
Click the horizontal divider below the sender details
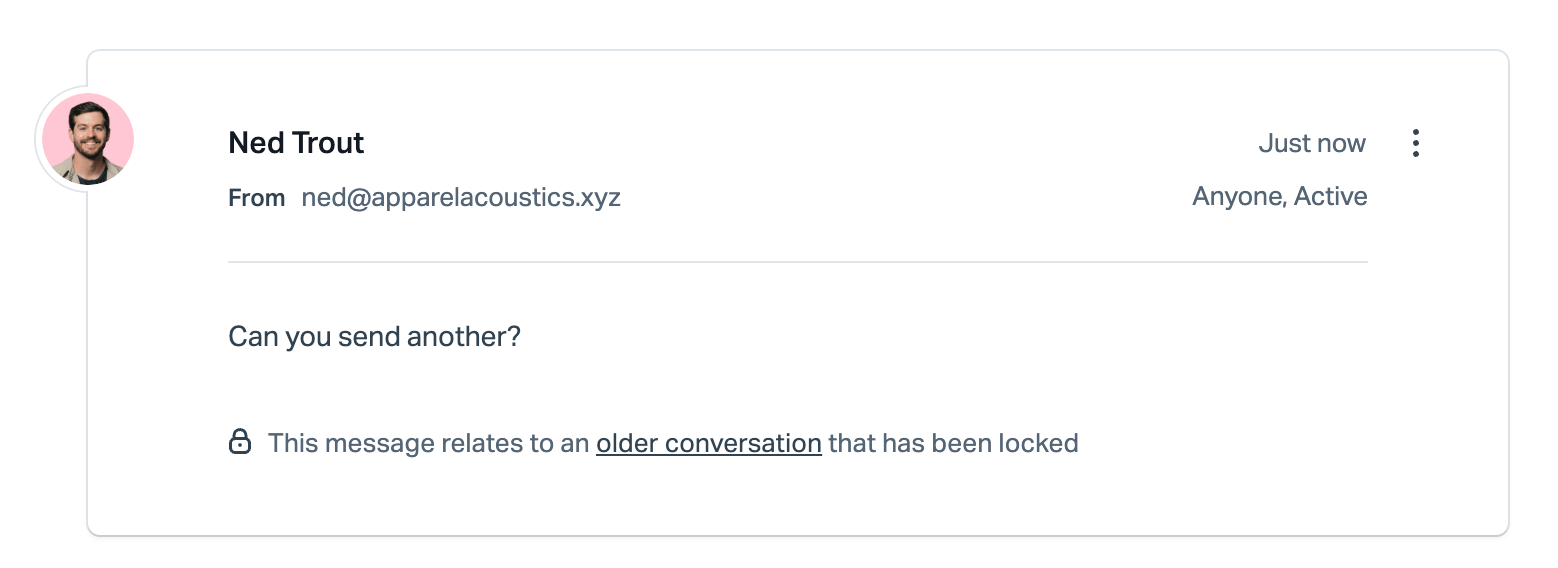pos(798,262)
